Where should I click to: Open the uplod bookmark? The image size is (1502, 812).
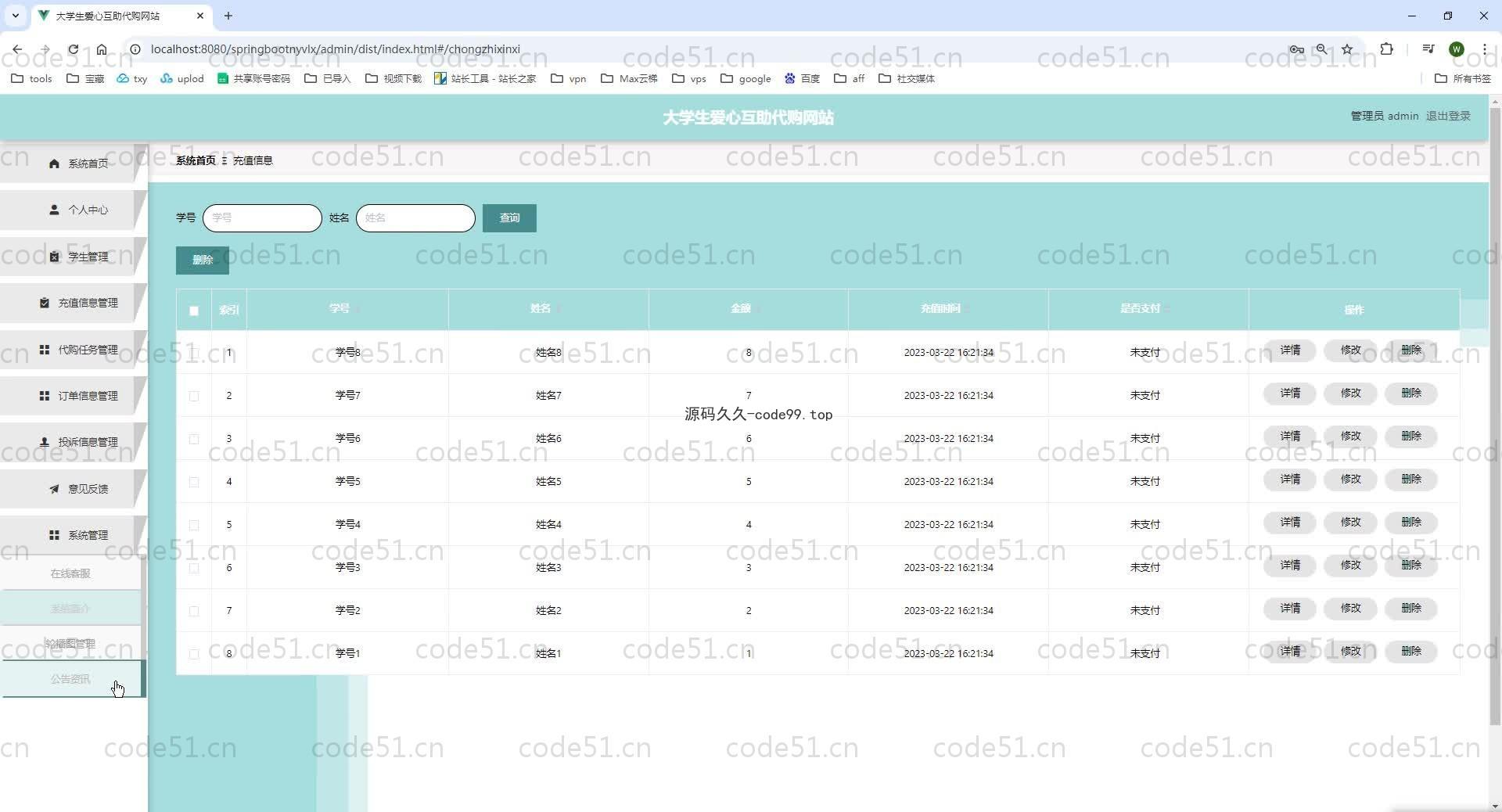coord(181,78)
